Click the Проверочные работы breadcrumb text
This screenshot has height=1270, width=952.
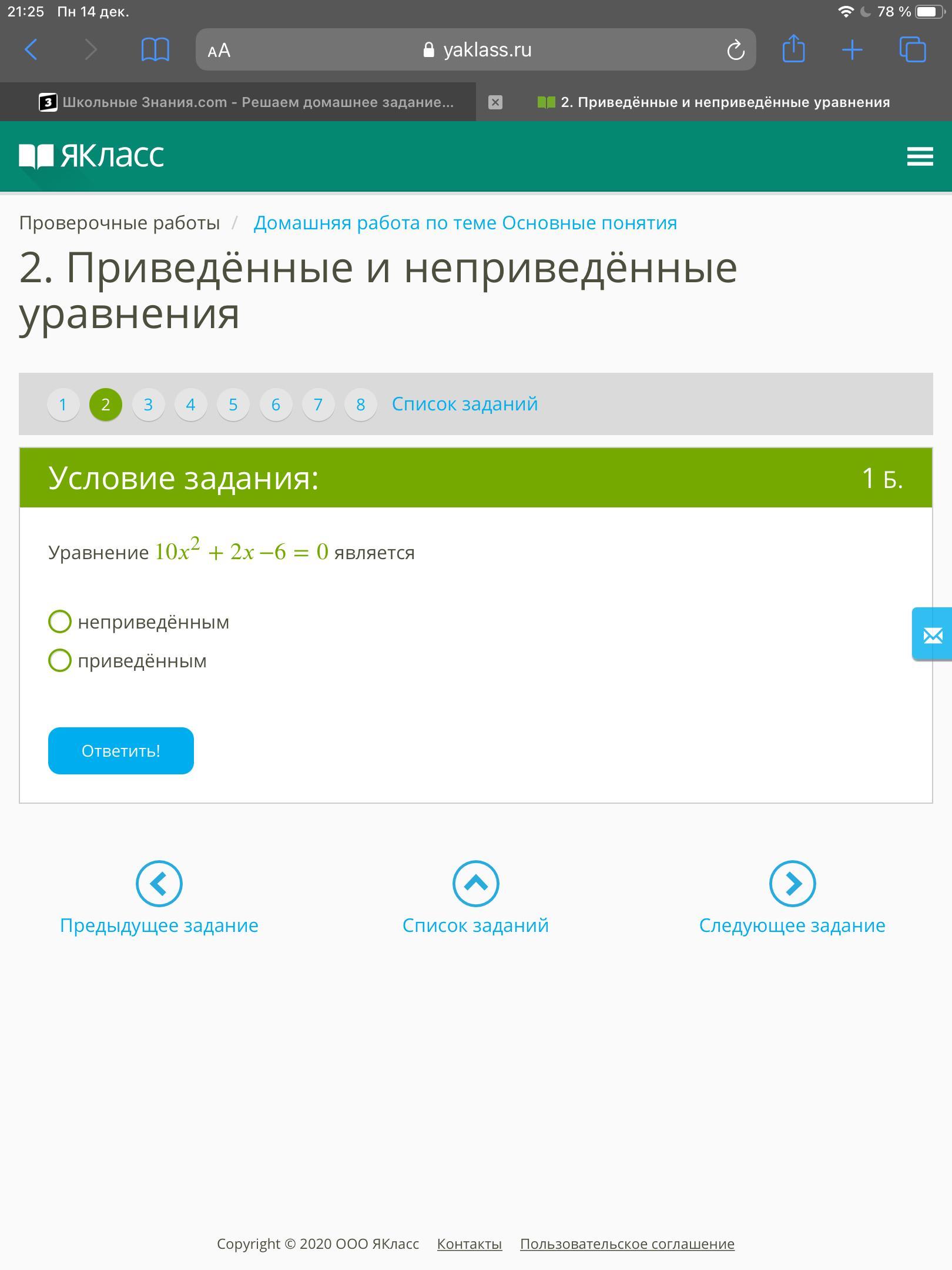pos(119,223)
